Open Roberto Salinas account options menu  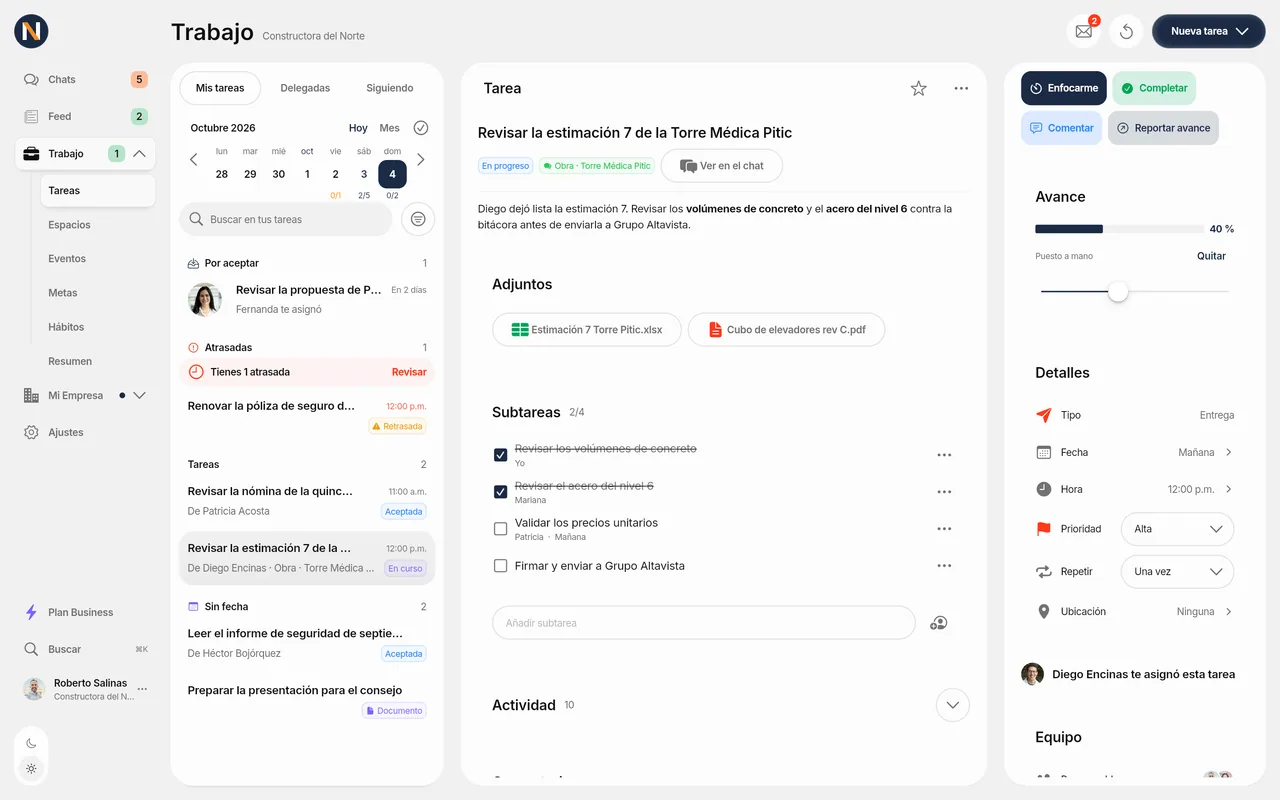tap(143, 689)
